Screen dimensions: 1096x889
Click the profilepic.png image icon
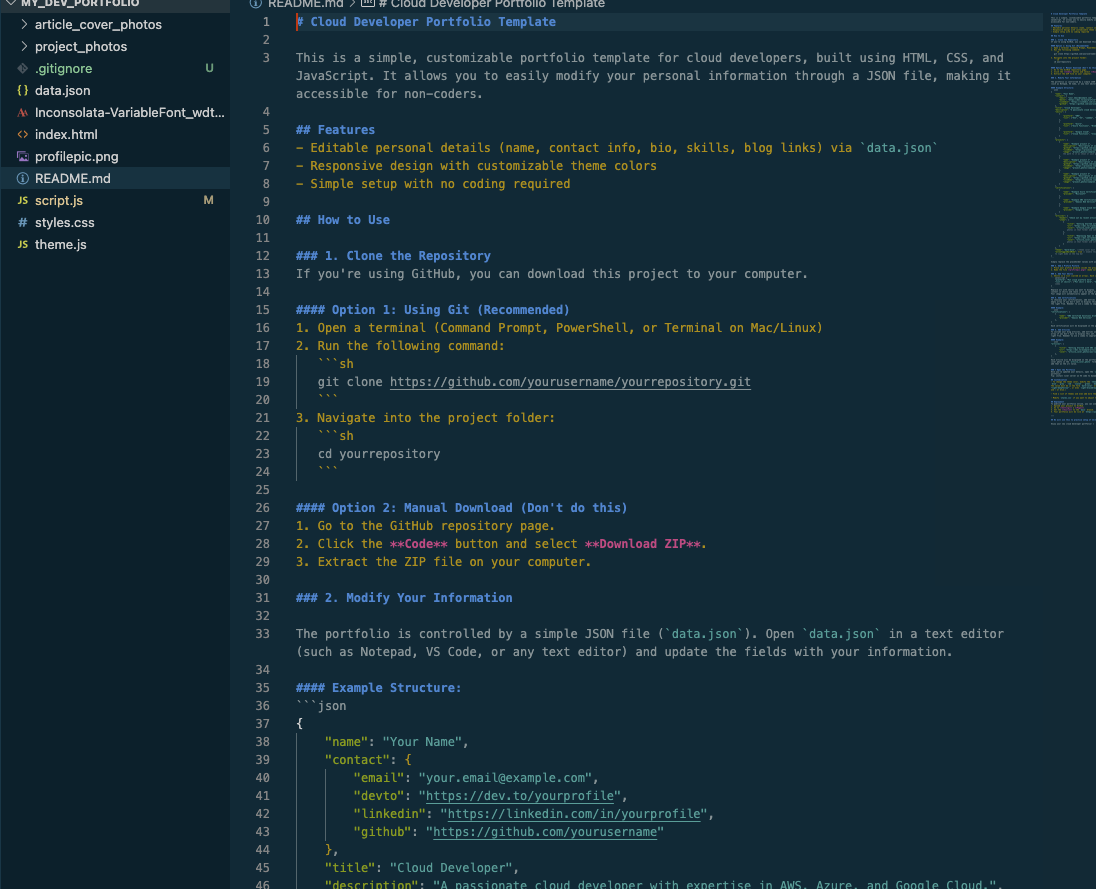coord(23,157)
